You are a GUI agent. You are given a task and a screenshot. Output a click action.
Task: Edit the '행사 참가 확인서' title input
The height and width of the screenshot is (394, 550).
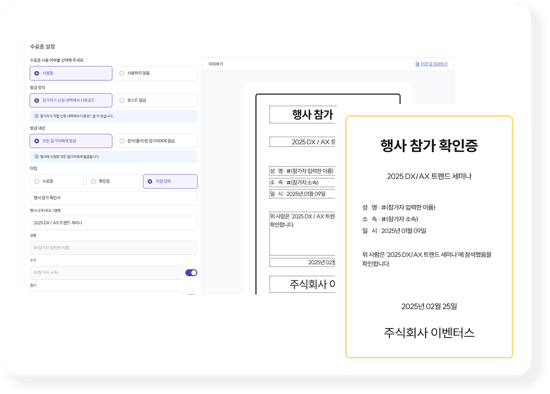coord(113,198)
